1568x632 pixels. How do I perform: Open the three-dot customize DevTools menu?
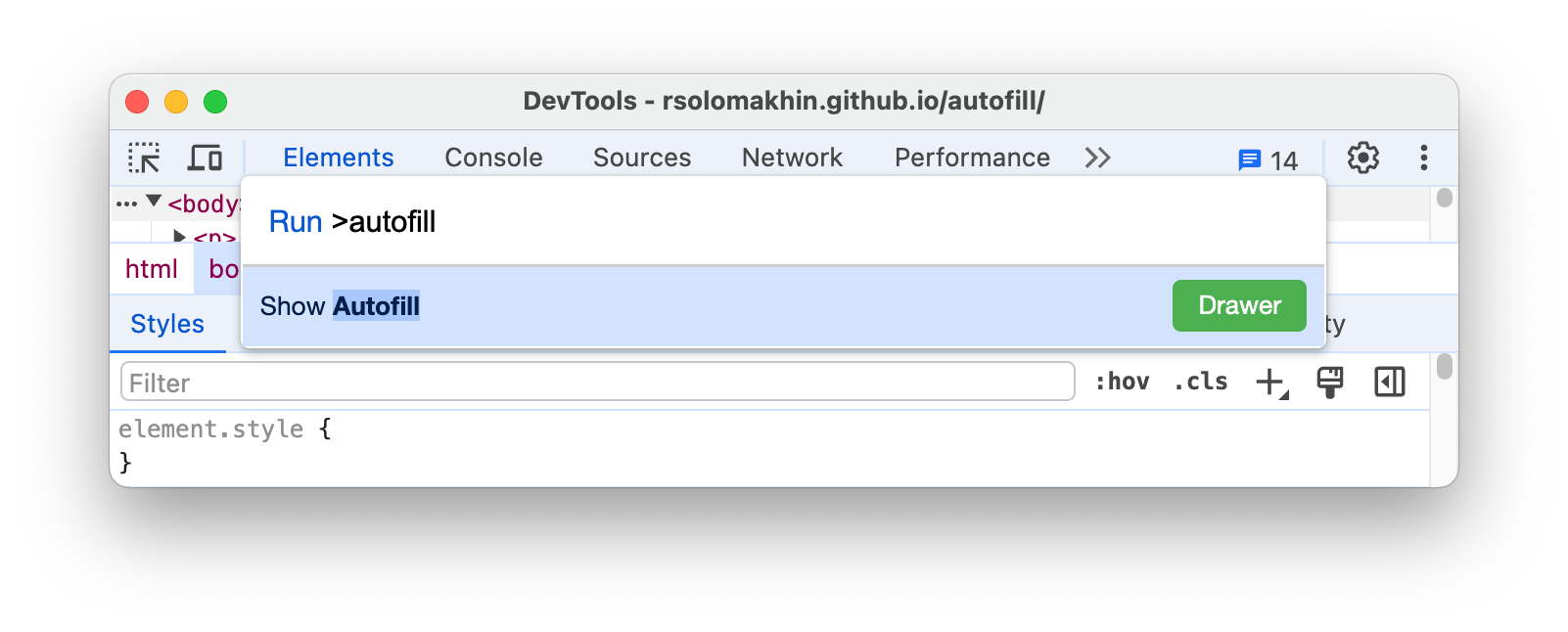click(x=1422, y=157)
